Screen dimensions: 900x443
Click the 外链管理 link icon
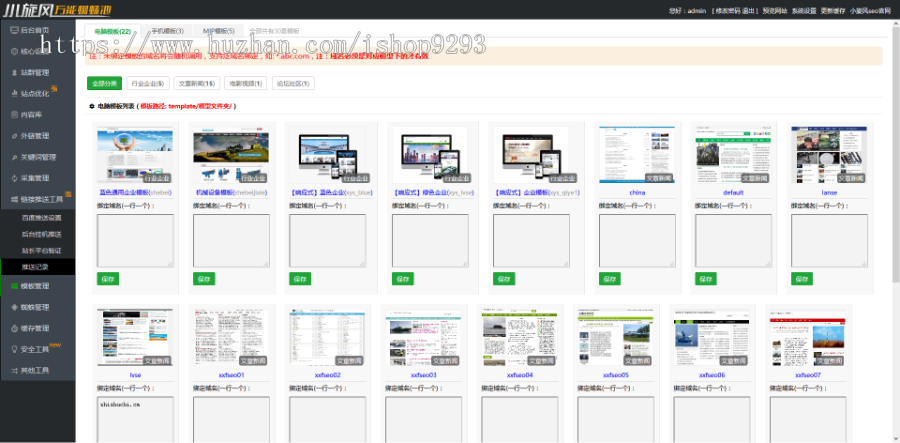pos(13,136)
